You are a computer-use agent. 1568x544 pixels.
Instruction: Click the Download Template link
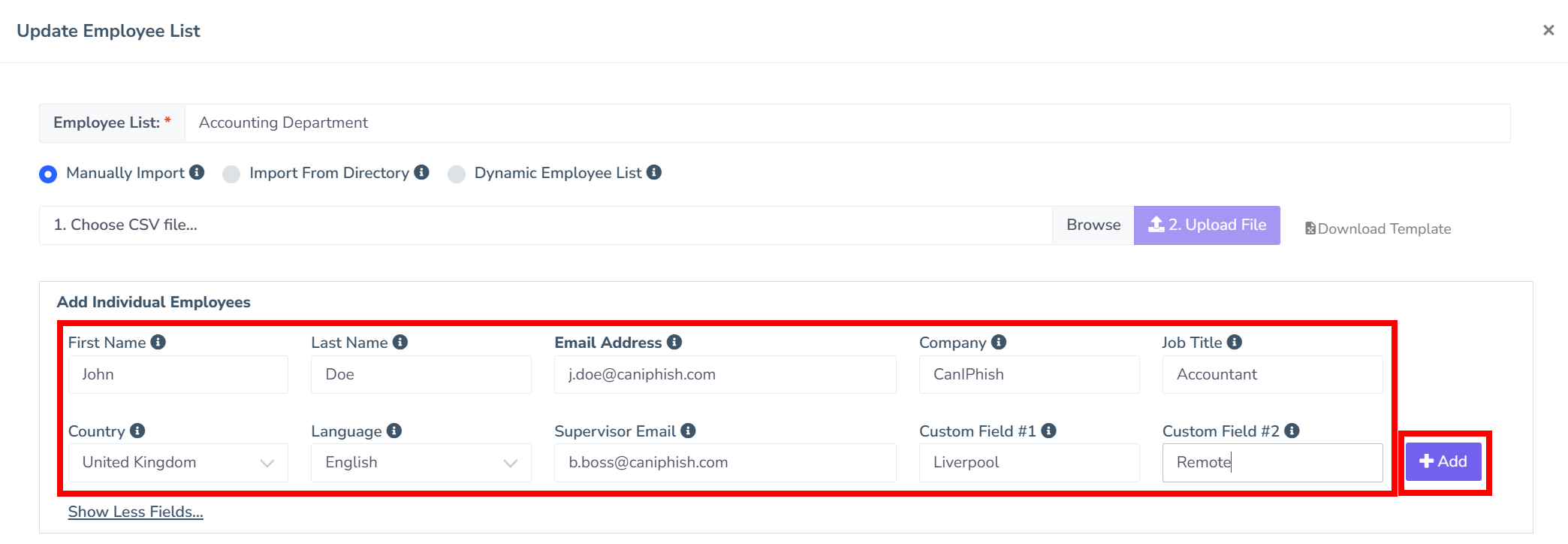pyautogui.click(x=1378, y=228)
